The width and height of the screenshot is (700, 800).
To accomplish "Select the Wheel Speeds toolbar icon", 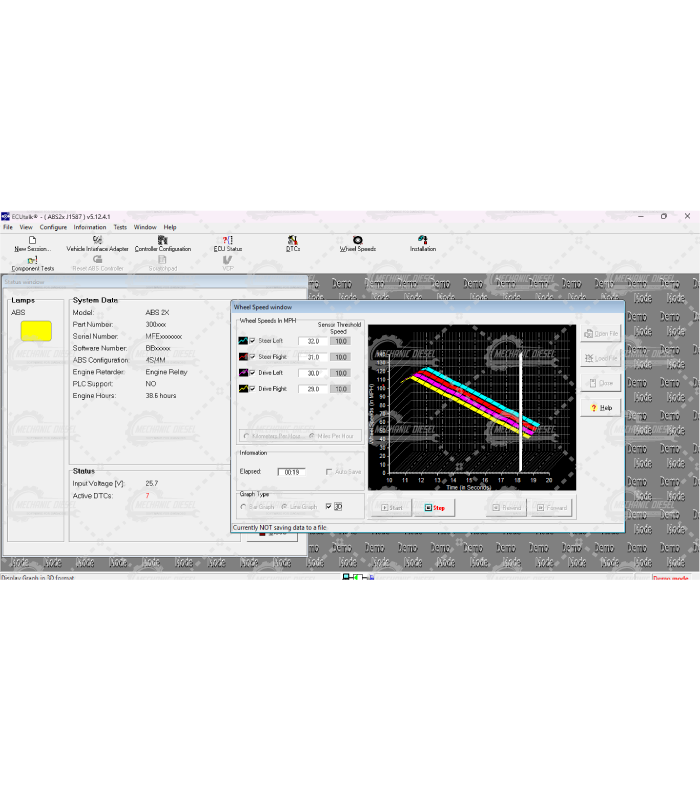I will 357,243.
